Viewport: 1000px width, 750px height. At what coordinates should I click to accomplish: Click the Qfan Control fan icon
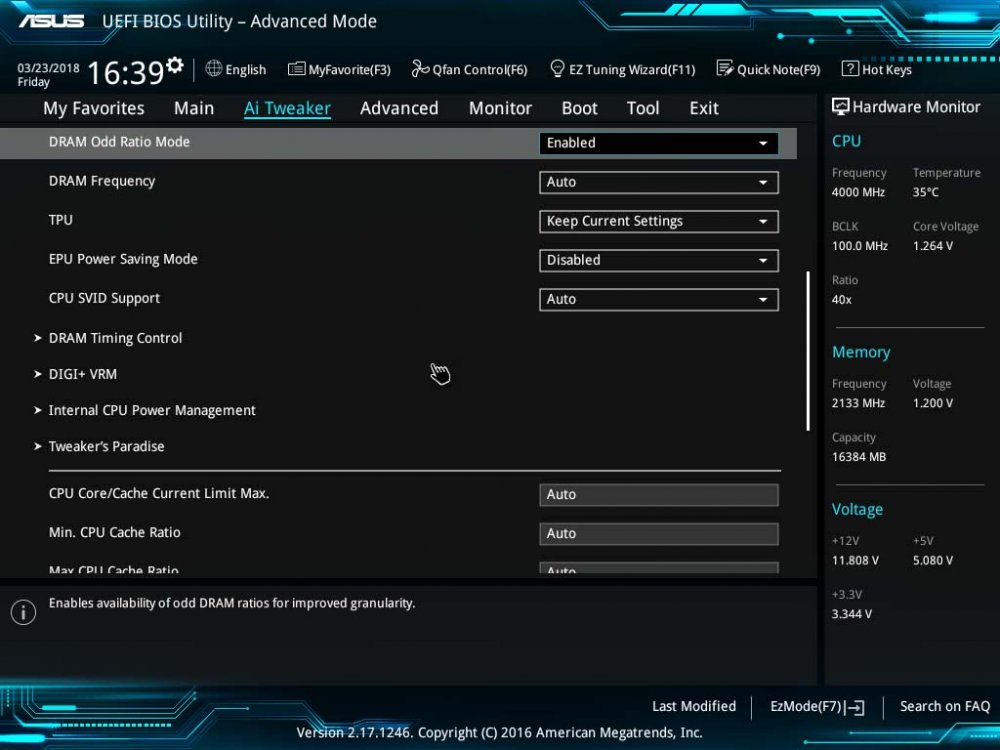(x=420, y=68)
